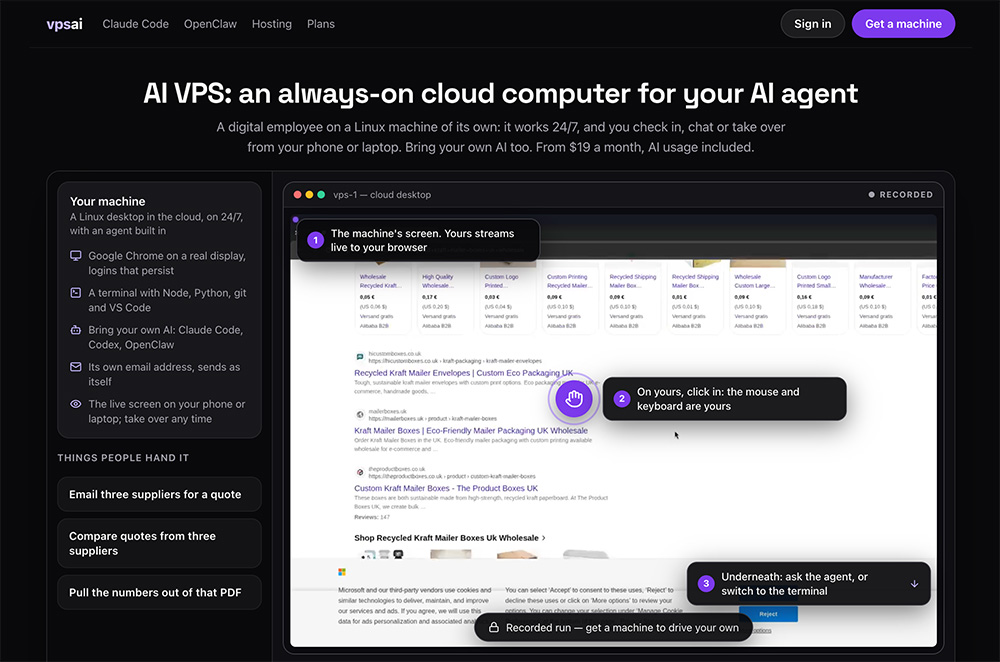
Task: Open the Claude Code nav item
Action: coord(135,24)
